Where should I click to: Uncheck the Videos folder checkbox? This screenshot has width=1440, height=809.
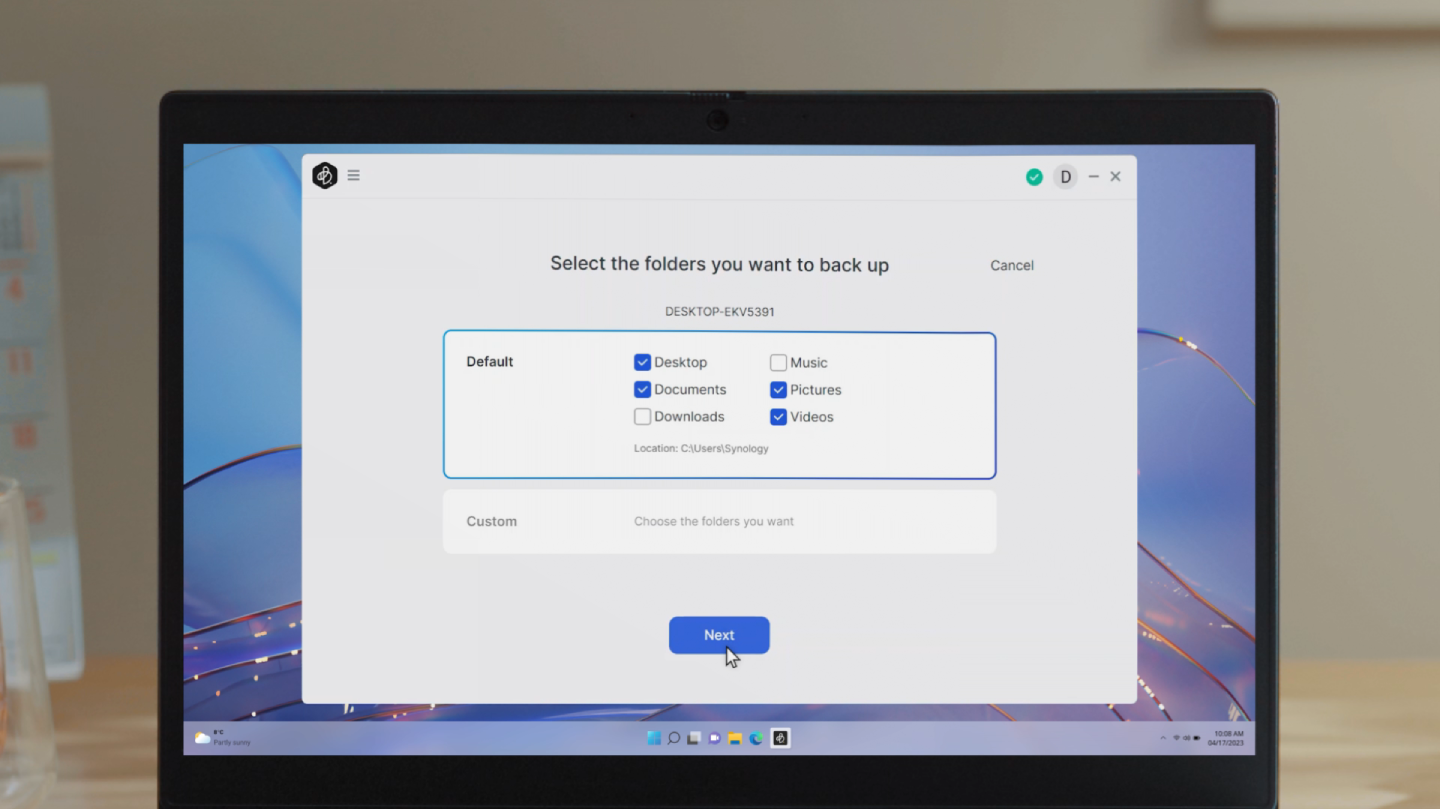point(778,417)
